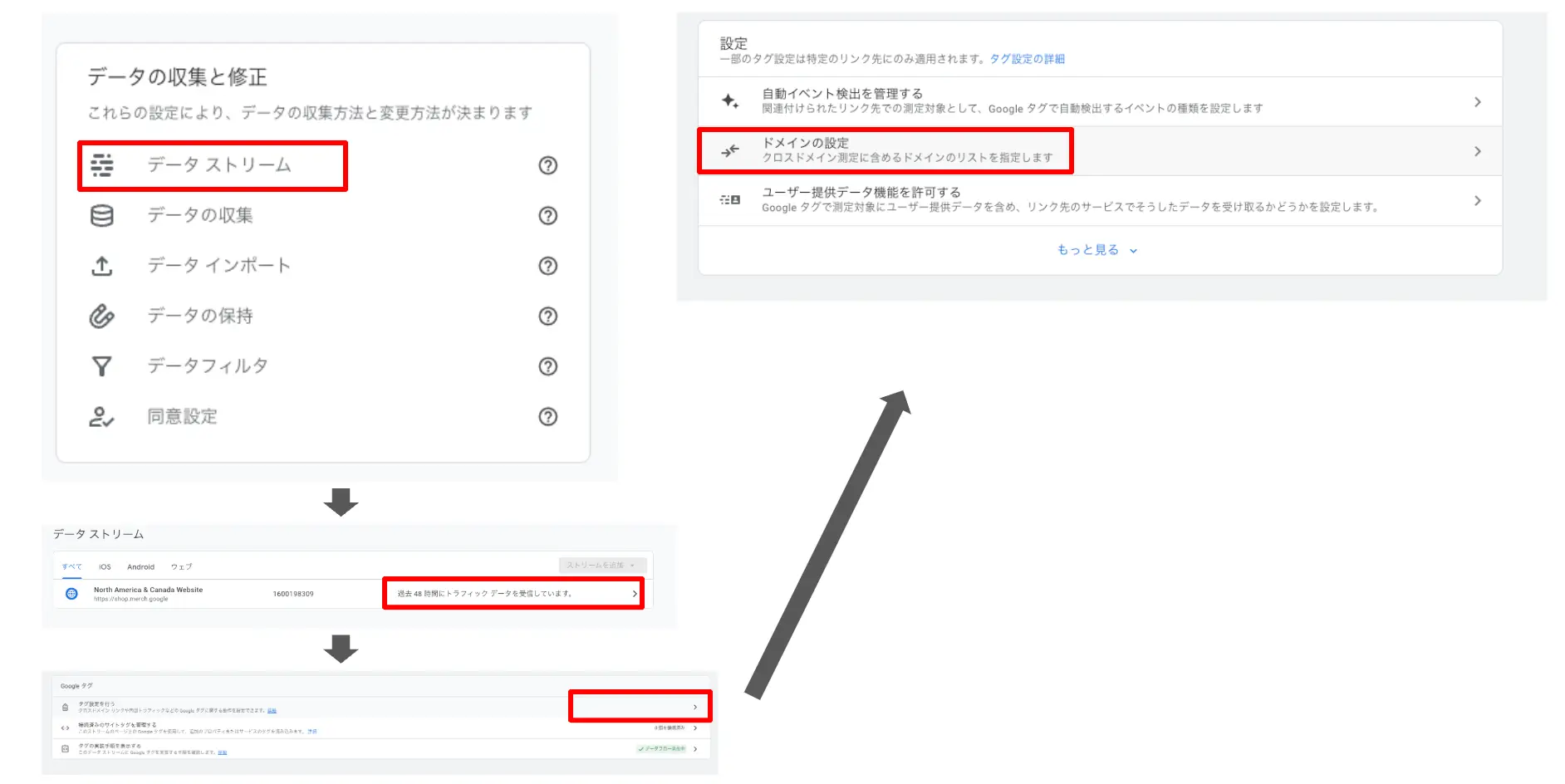Click the データ インポート upload icon
1565x784 pixels.
(102, 266)
